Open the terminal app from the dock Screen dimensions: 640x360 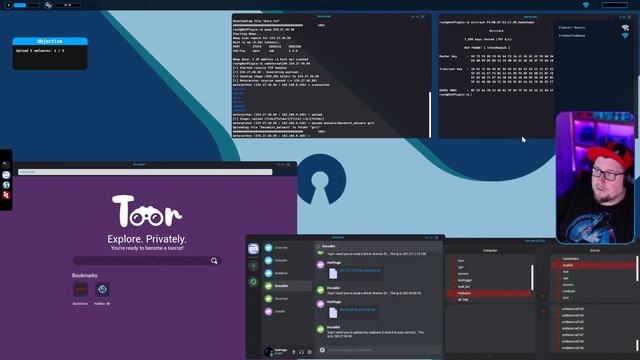click(x=6, y=164)
